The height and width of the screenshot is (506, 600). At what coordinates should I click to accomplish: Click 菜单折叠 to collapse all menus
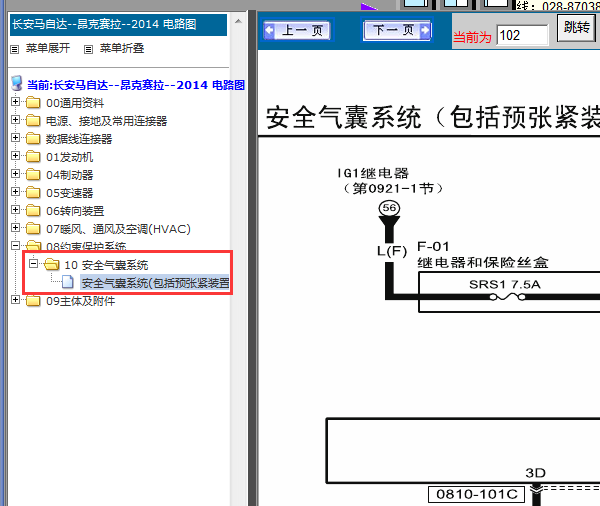pos(122,48)
